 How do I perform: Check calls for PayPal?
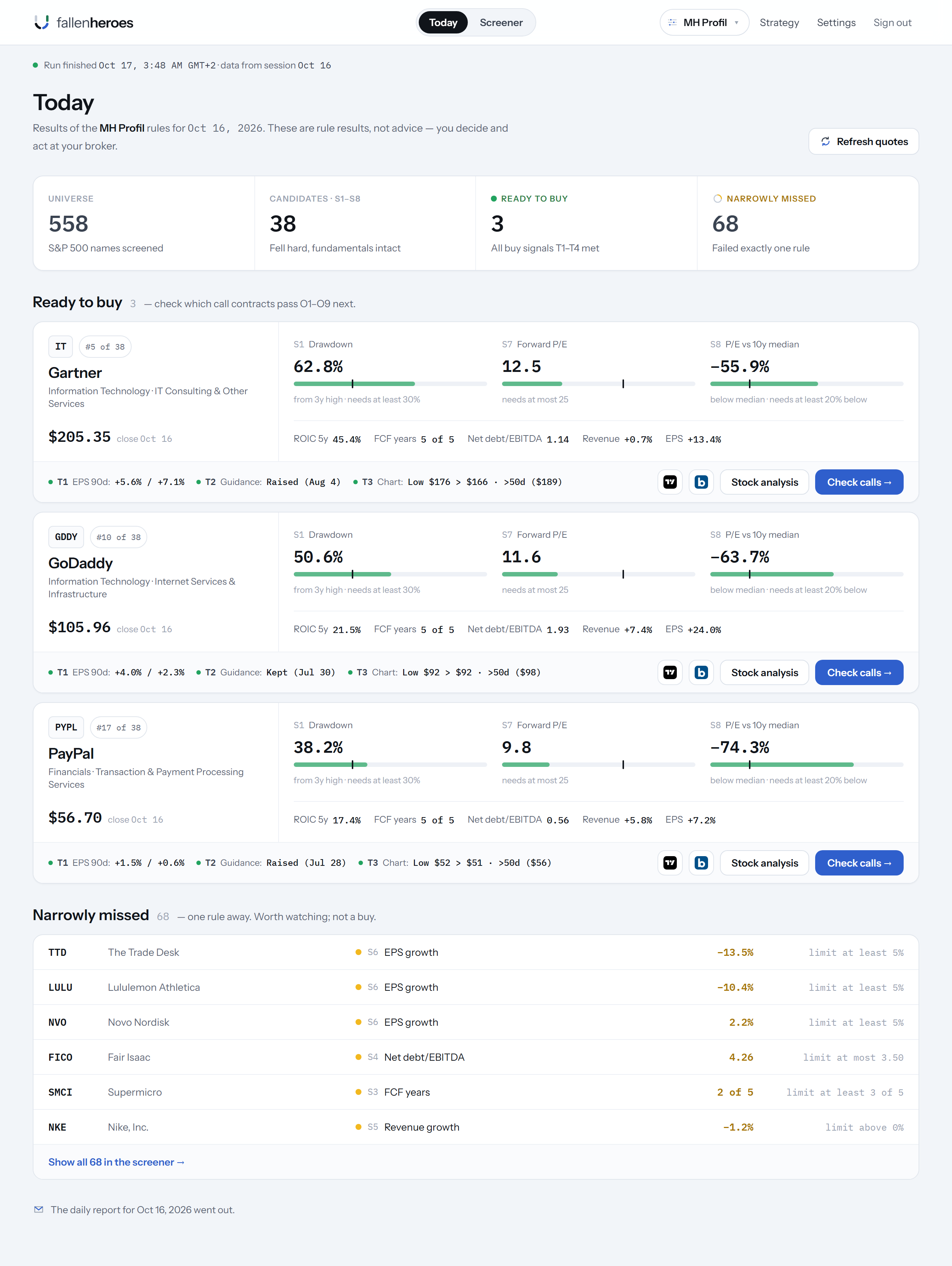(x=859, y=862)
